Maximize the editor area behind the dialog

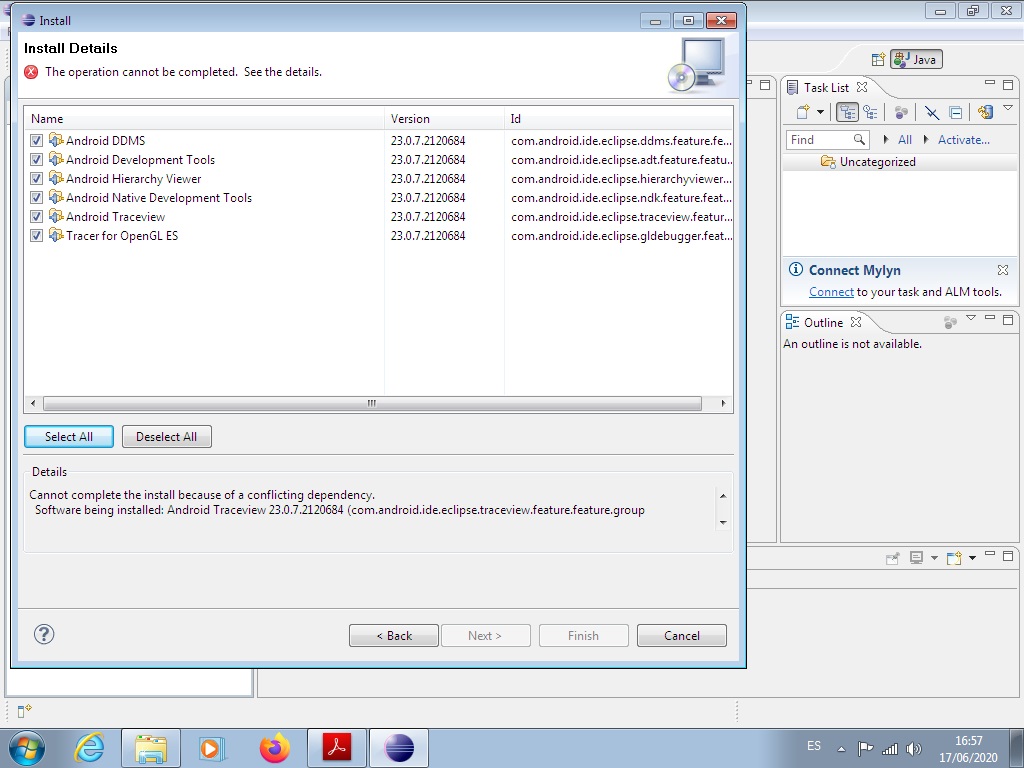pos(765,85)
